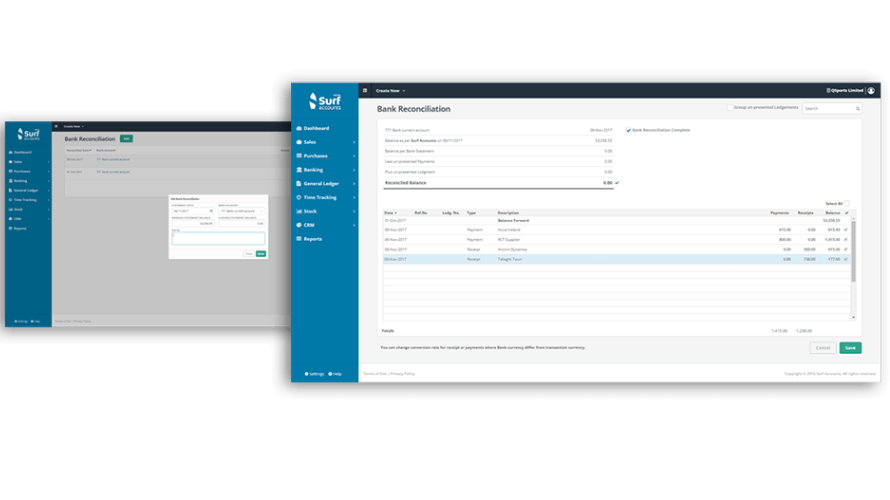
Task: Toggle reconciled checkbox for Aviva Ireland row
Action: point(846,230)
